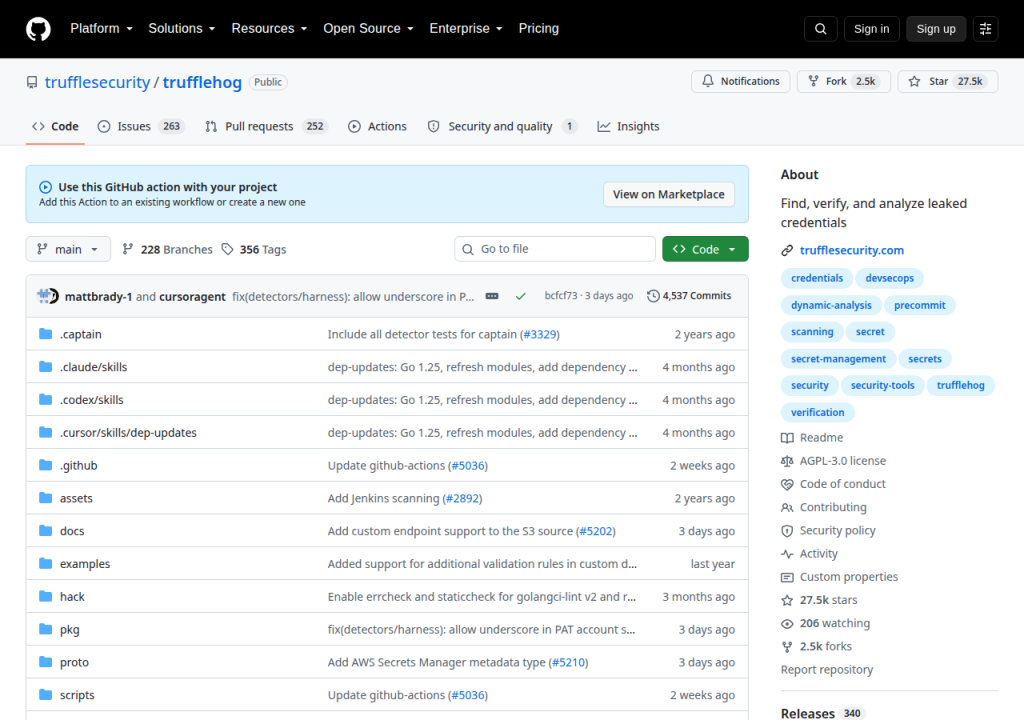1024x720 pixels.
Task: Click the commits history clock icon
Action: point(653,296)
